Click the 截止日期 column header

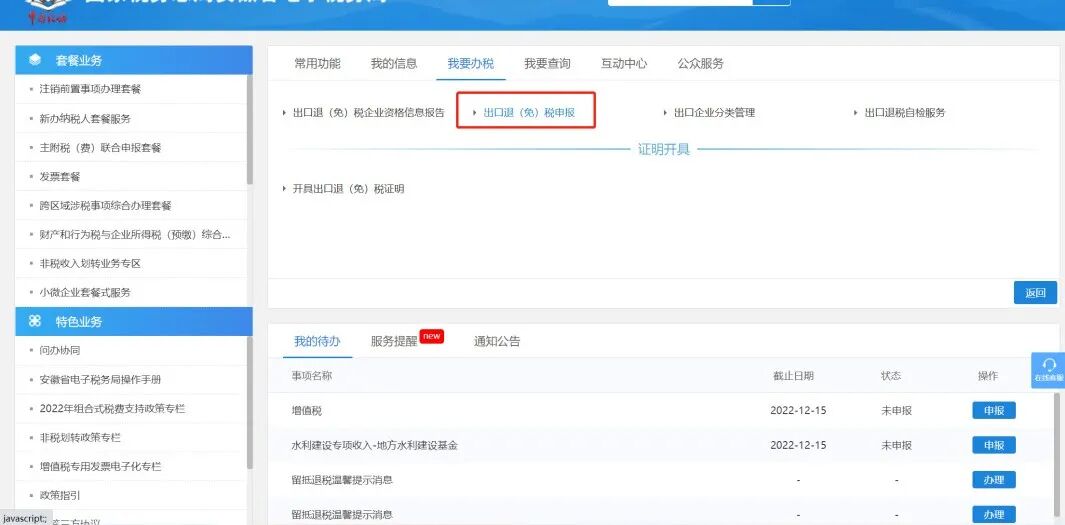[793, 376]
